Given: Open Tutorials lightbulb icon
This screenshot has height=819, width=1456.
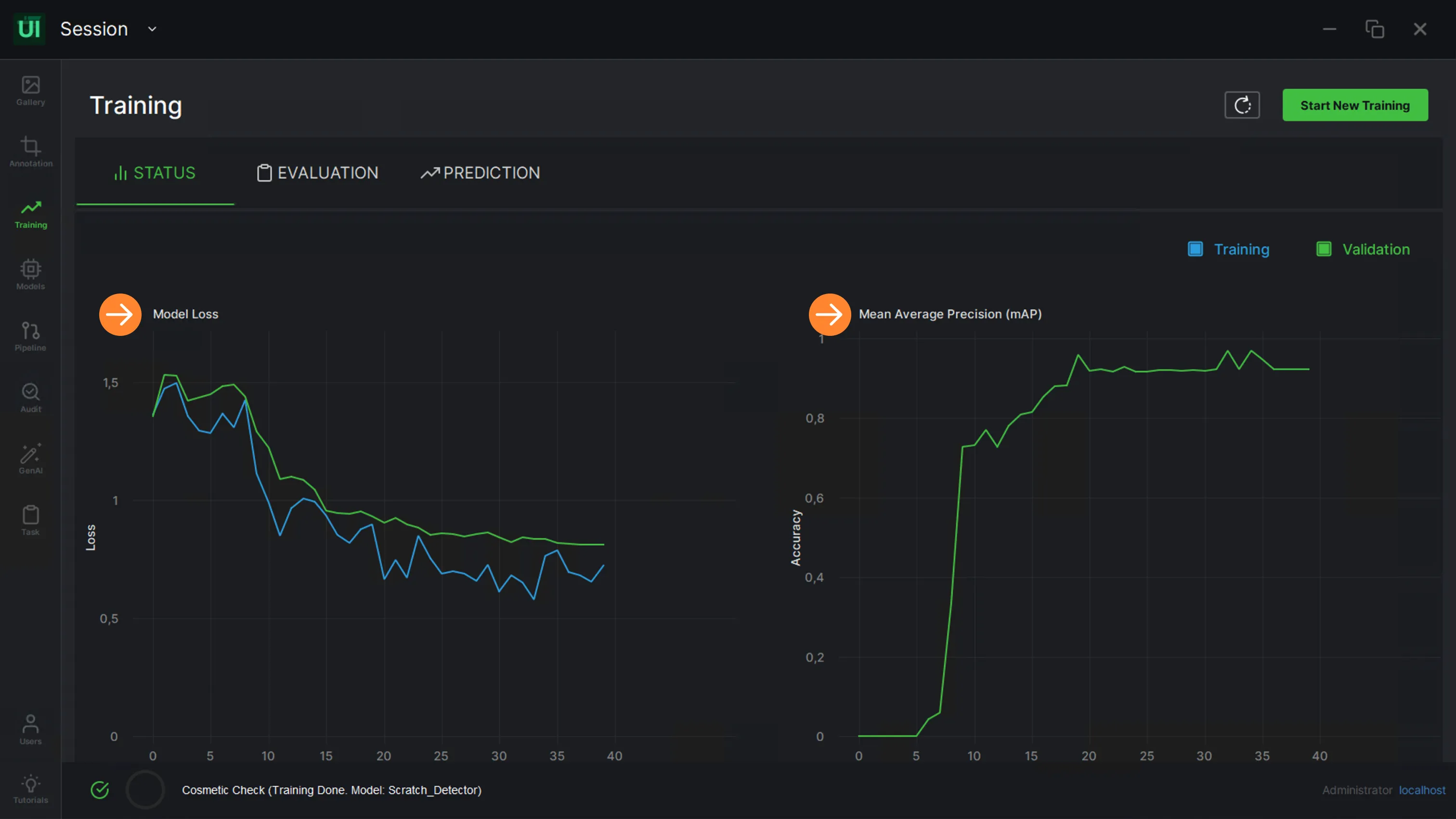Looking at the screenshot, I should pos(30,789).
